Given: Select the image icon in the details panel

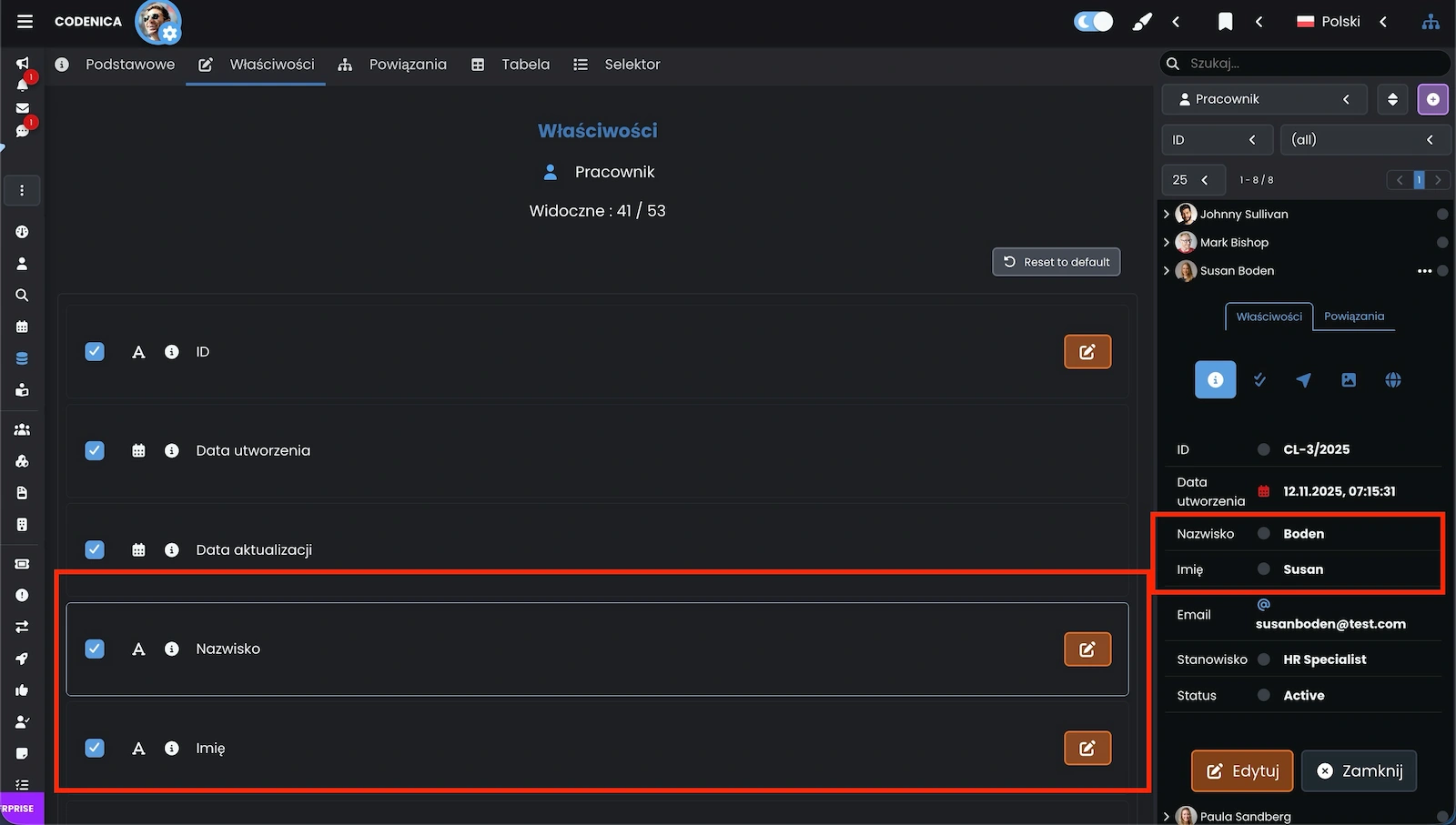Looking at the screenshot, I should coord(1348,380).
